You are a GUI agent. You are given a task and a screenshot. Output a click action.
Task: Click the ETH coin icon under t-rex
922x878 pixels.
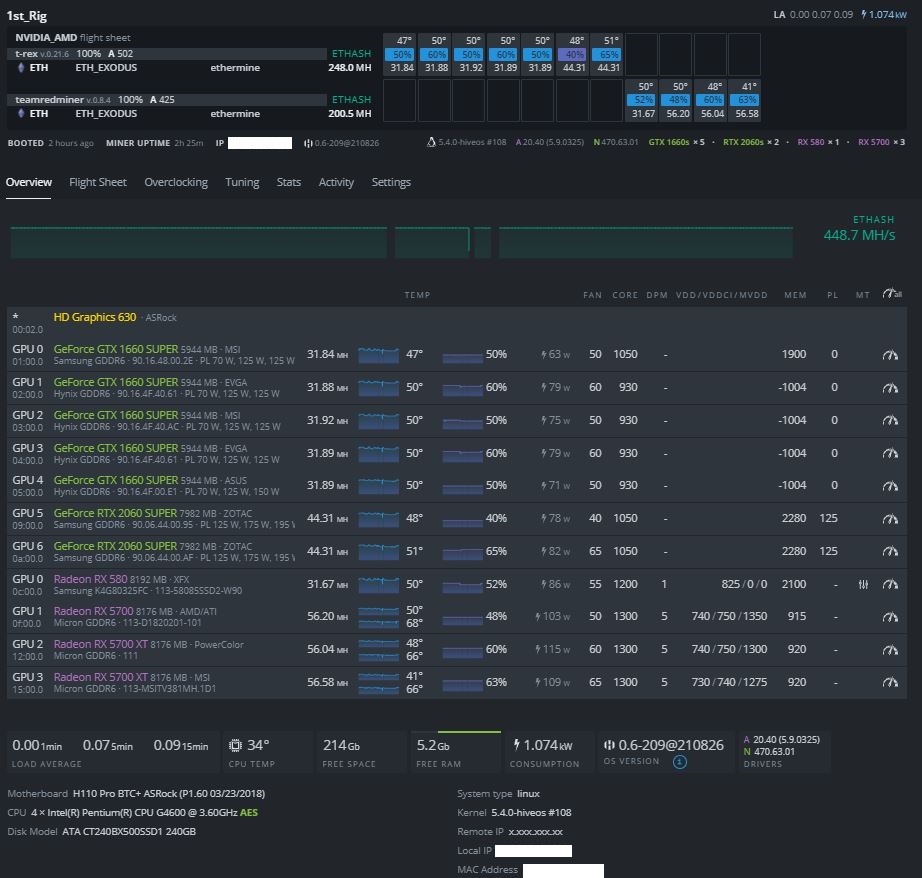[x=21, y=67]
